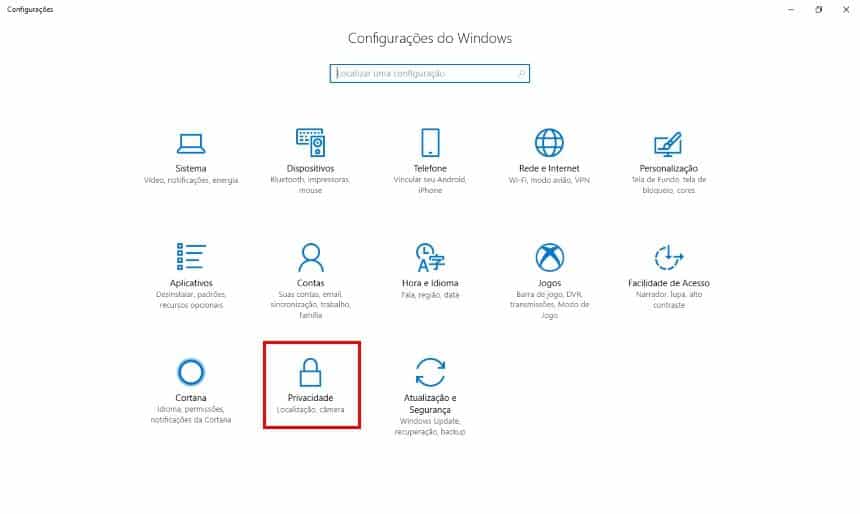Click the Telefone label
This screenshot has height=514, width=860.
[x=430, y=168]
